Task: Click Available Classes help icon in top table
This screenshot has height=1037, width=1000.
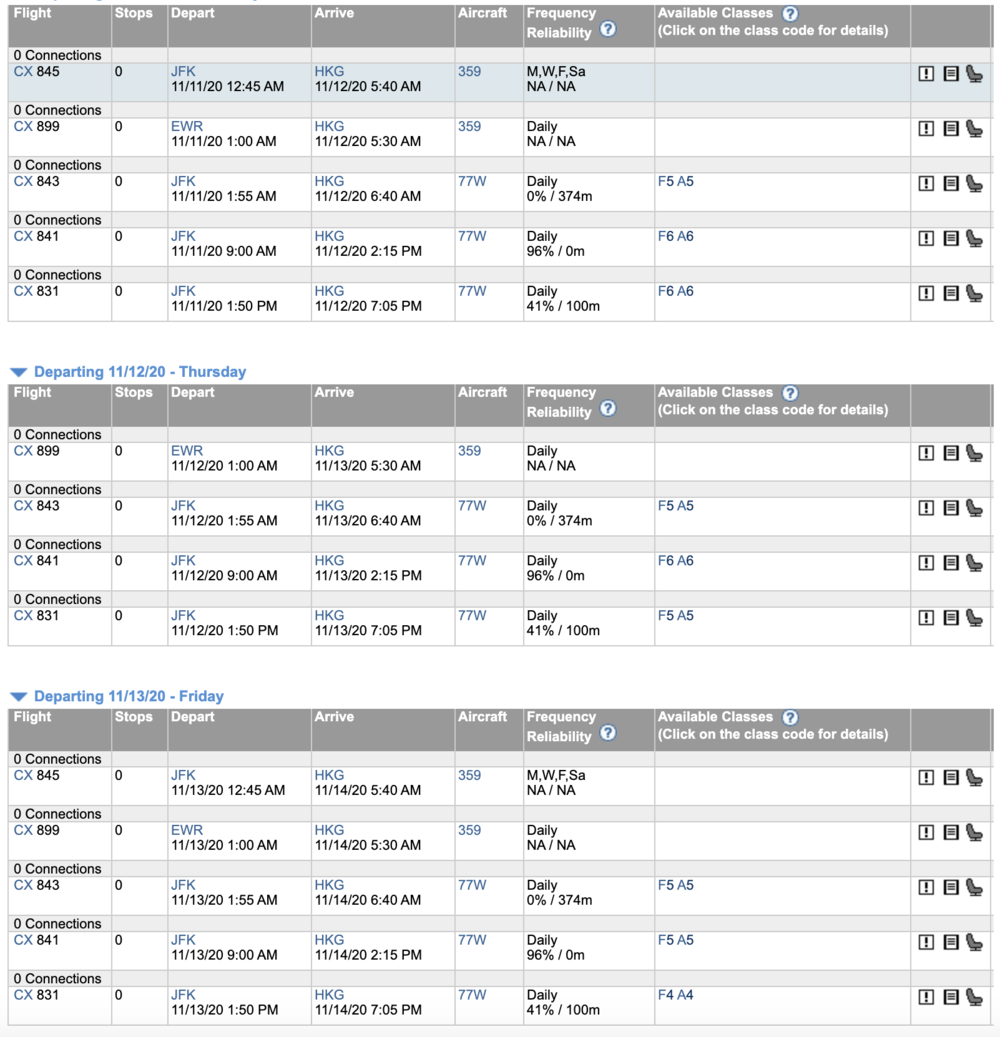Action: point(790,14)
